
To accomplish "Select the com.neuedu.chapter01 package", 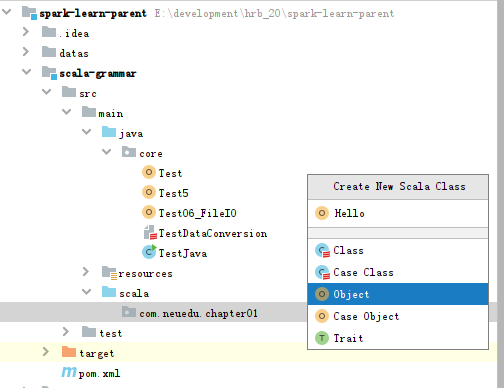I will [198, 313].
